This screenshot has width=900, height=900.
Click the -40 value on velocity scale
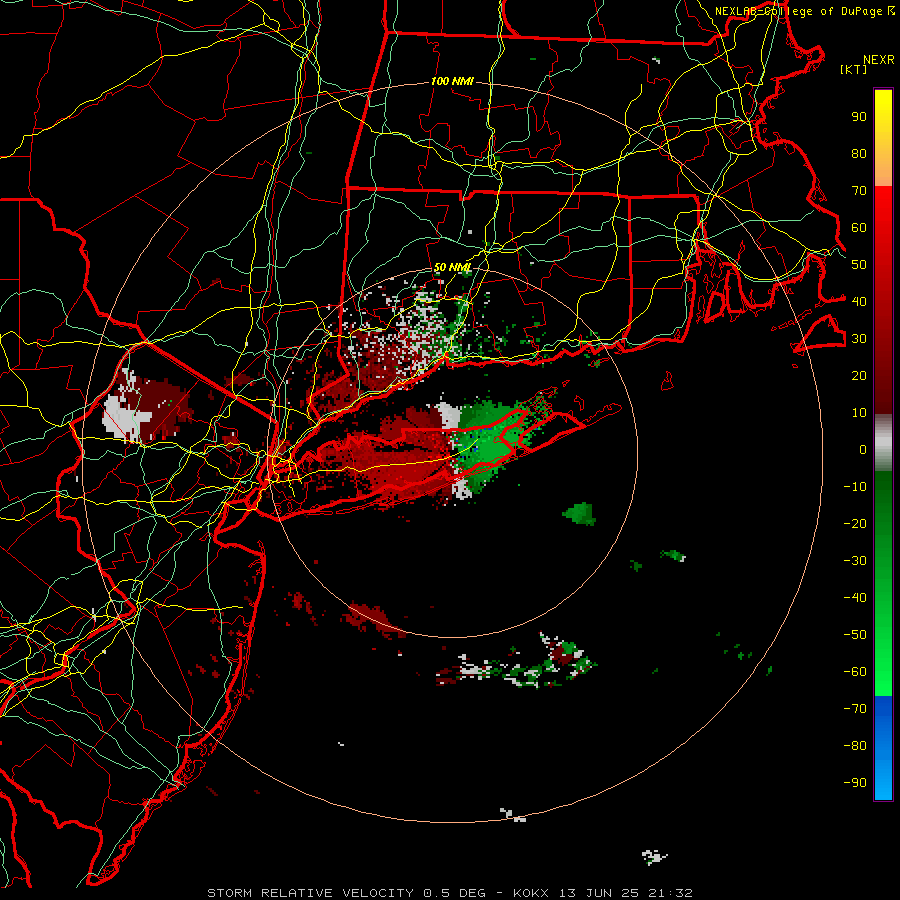[855, 598]
